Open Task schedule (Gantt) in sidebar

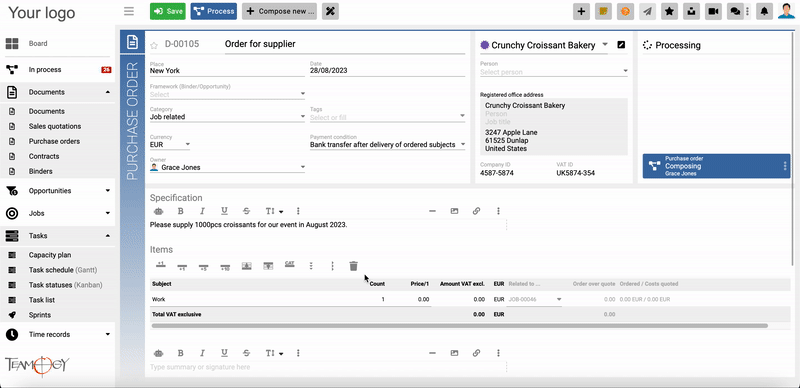63,270
